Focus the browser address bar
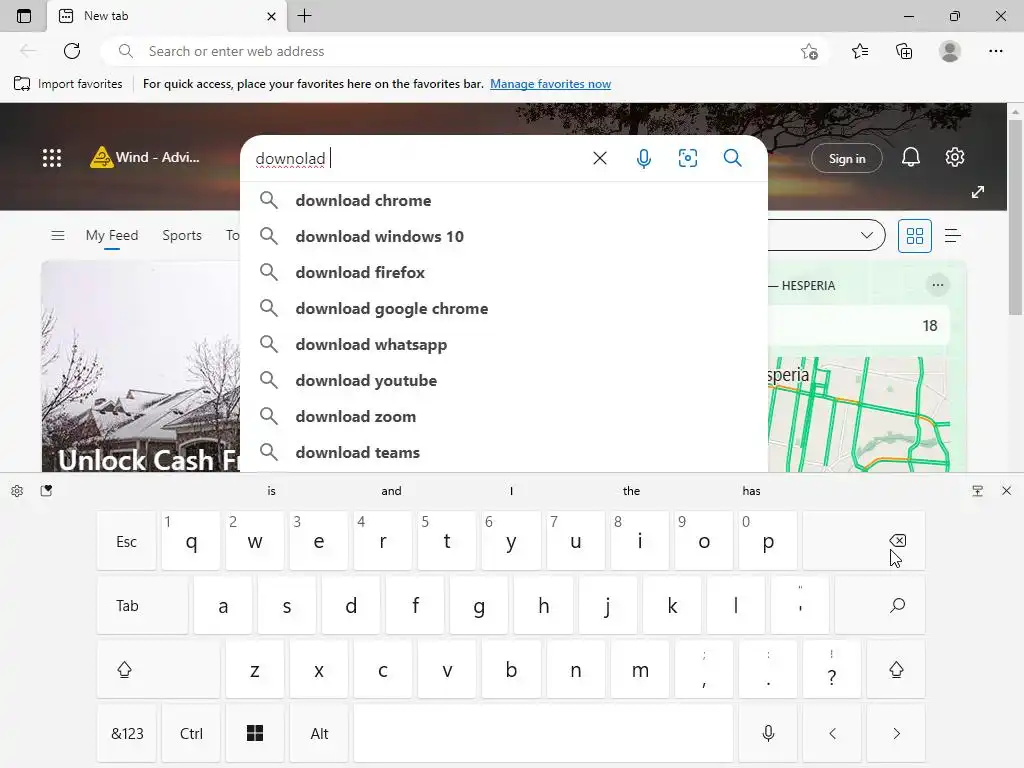 pyautogui.click(x=464, y=51)
